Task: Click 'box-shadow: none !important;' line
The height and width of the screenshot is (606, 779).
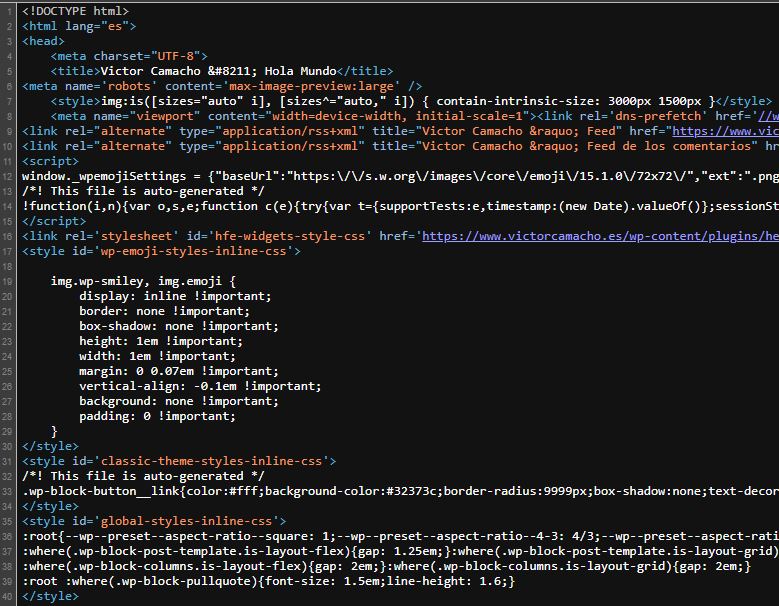Action: 179,326
